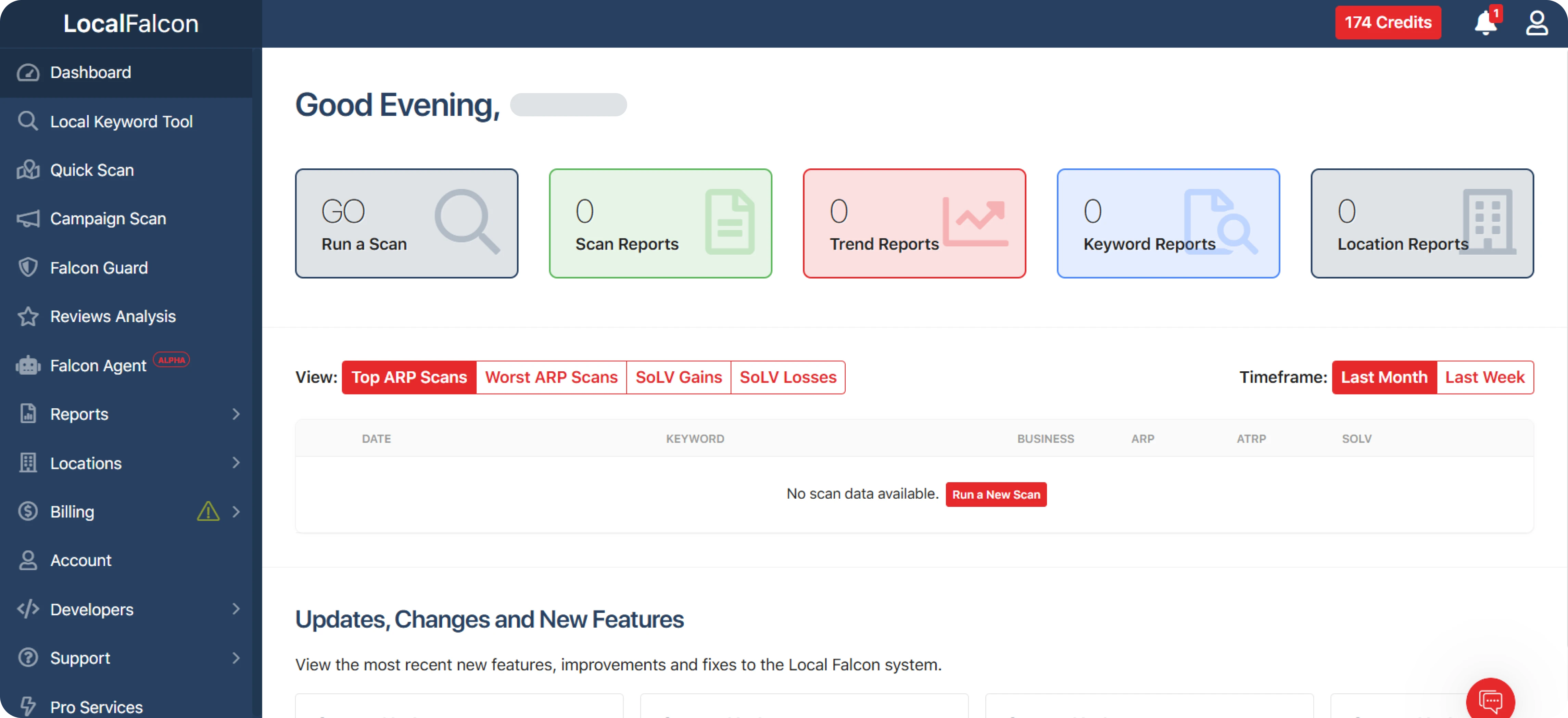Switch view to Worst ARP Scans

[551, 377]
